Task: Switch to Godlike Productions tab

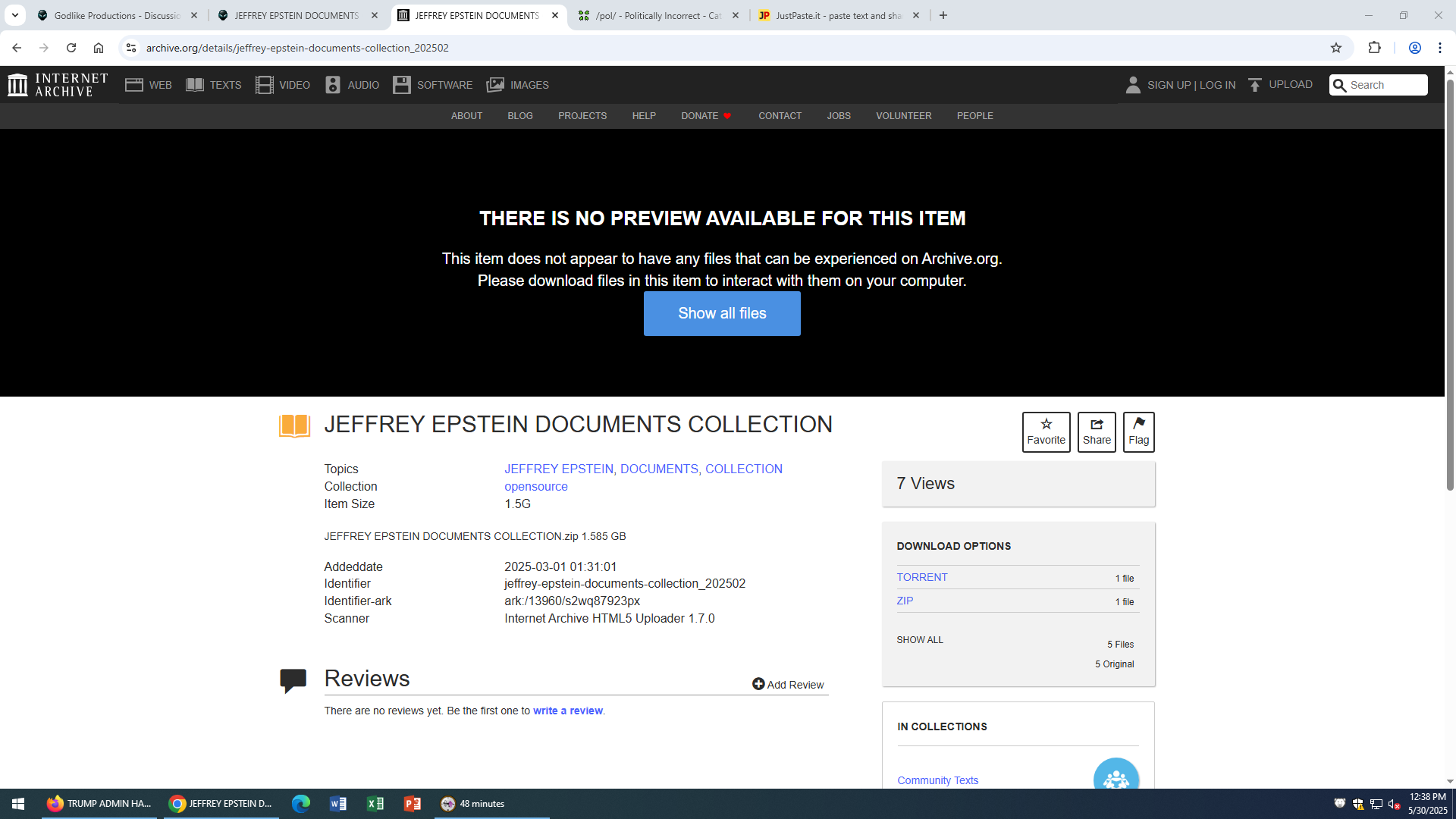Action: tap(118, 15)
